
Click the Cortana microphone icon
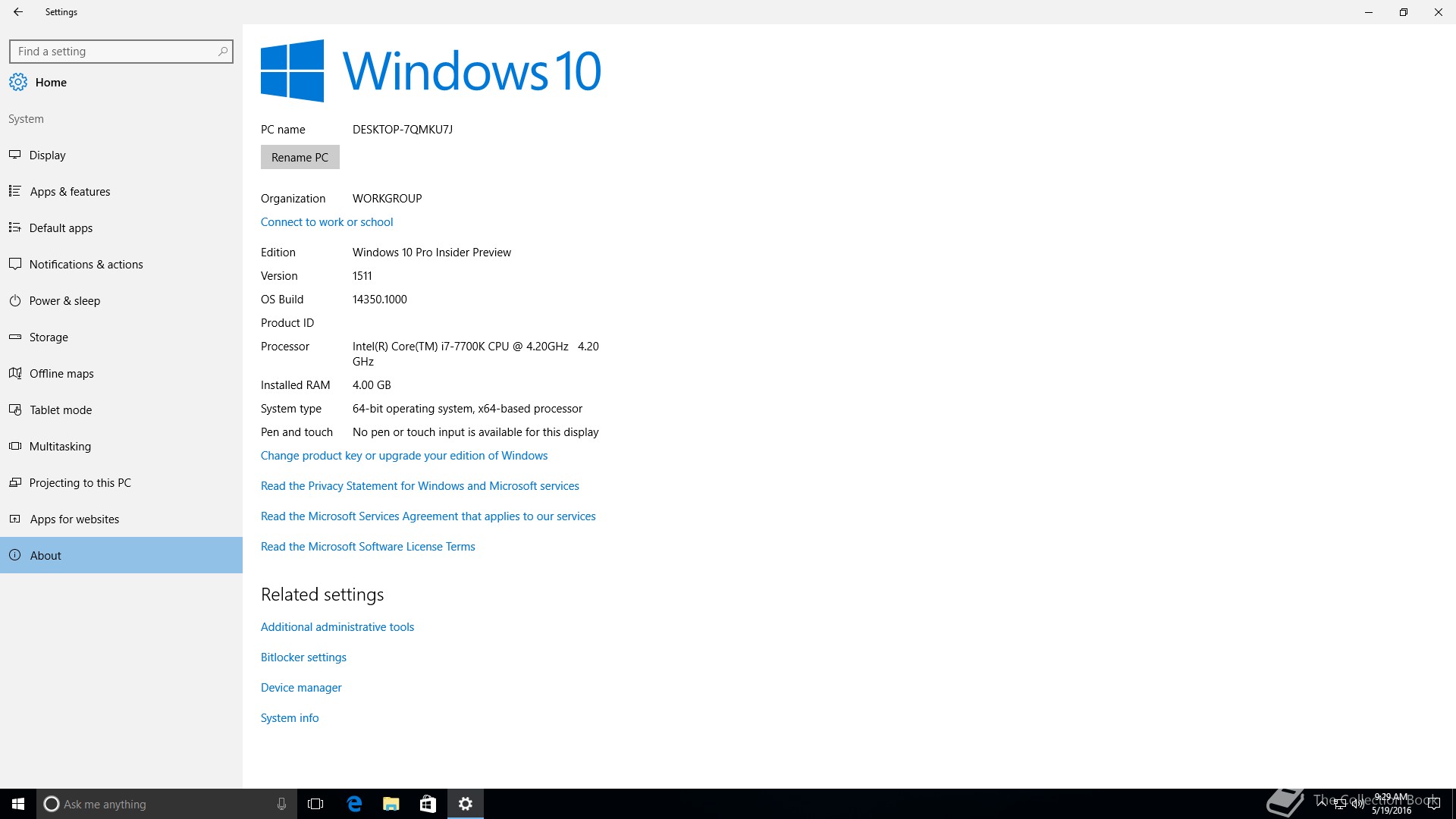pos(281,804)
